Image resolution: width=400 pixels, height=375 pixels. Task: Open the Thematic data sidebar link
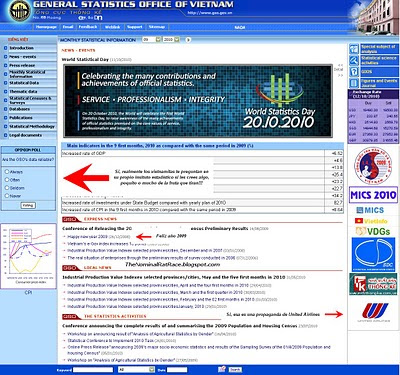(23, 91)
